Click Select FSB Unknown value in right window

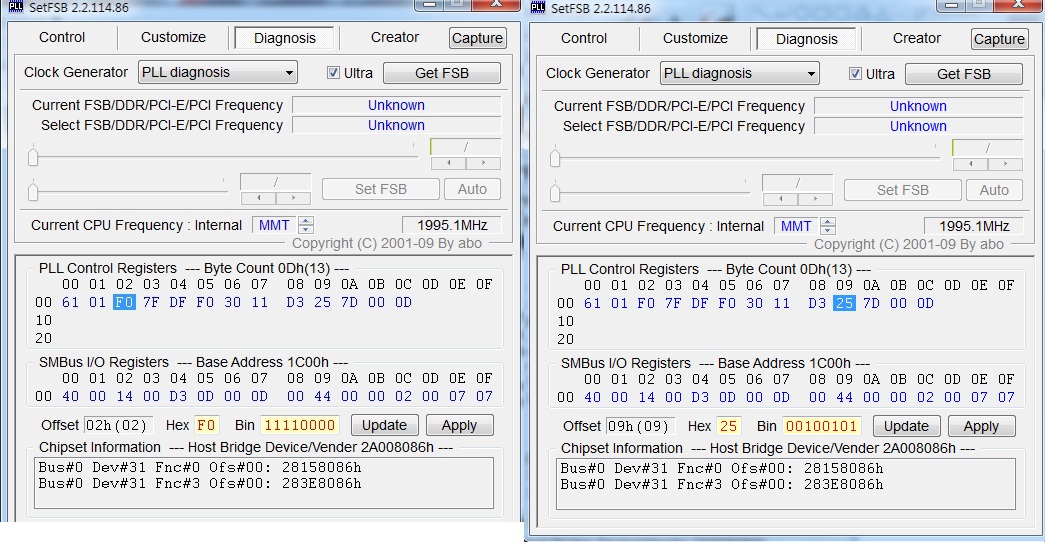point(918,126)
